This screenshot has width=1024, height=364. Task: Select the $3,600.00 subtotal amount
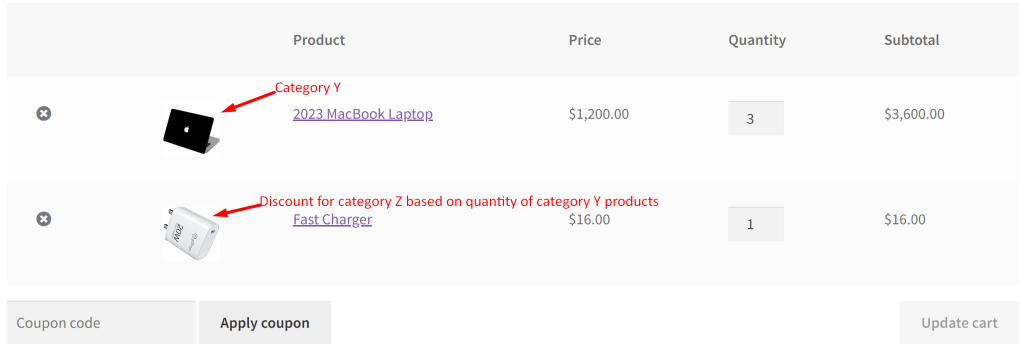point(914,114)
